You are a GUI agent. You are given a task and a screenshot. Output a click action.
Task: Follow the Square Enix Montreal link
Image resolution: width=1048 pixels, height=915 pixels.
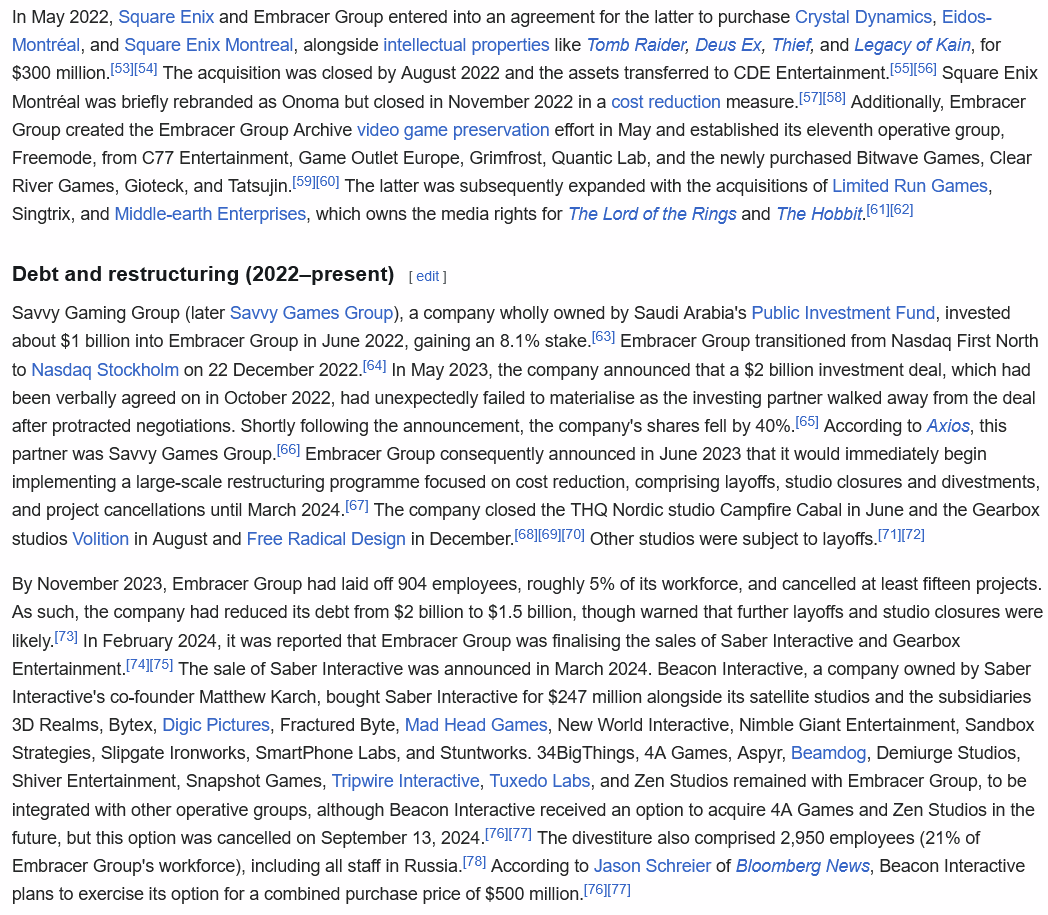209,45
